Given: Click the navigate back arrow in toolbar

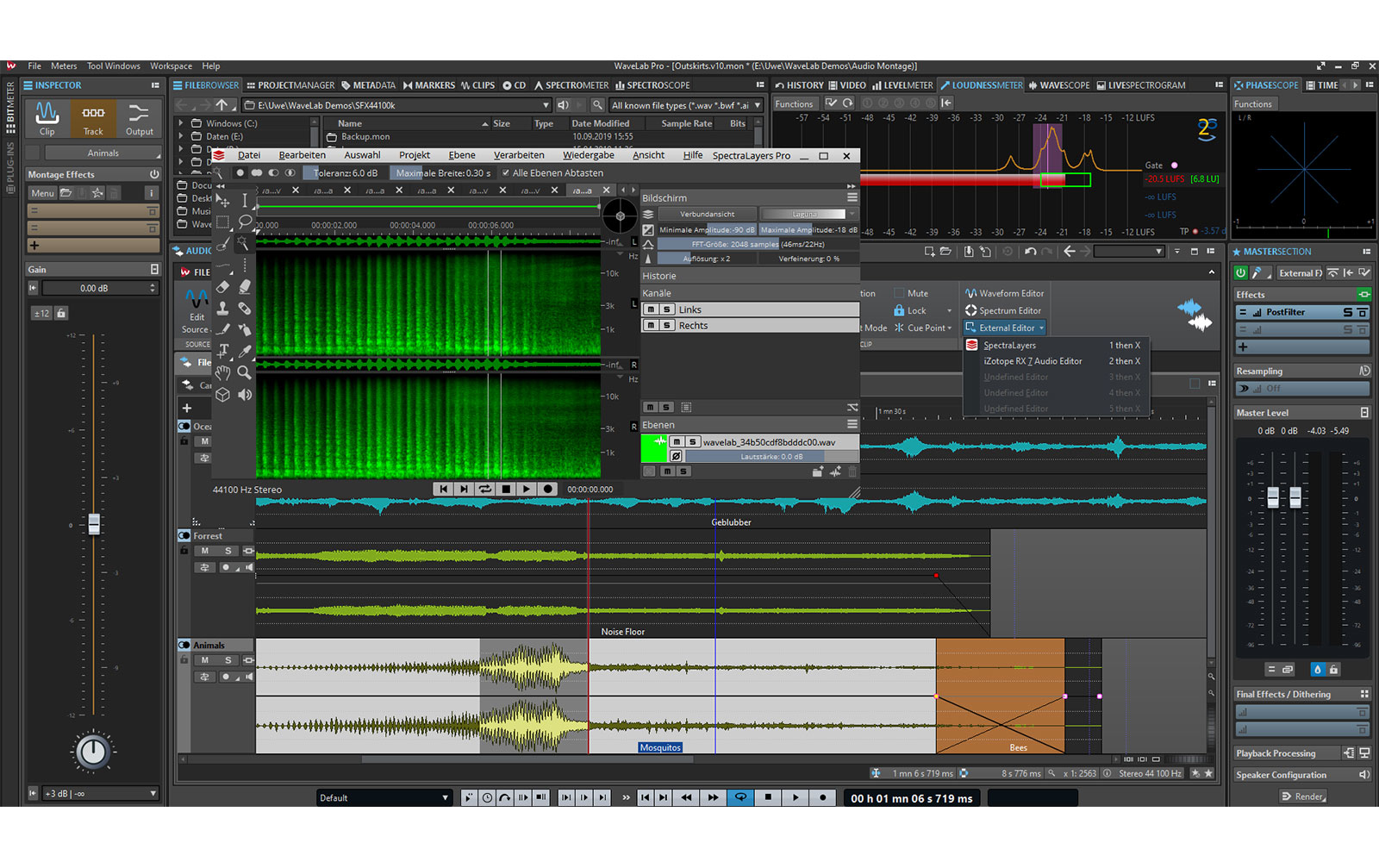Looking at the screenshot, I should coord(1070,252).
